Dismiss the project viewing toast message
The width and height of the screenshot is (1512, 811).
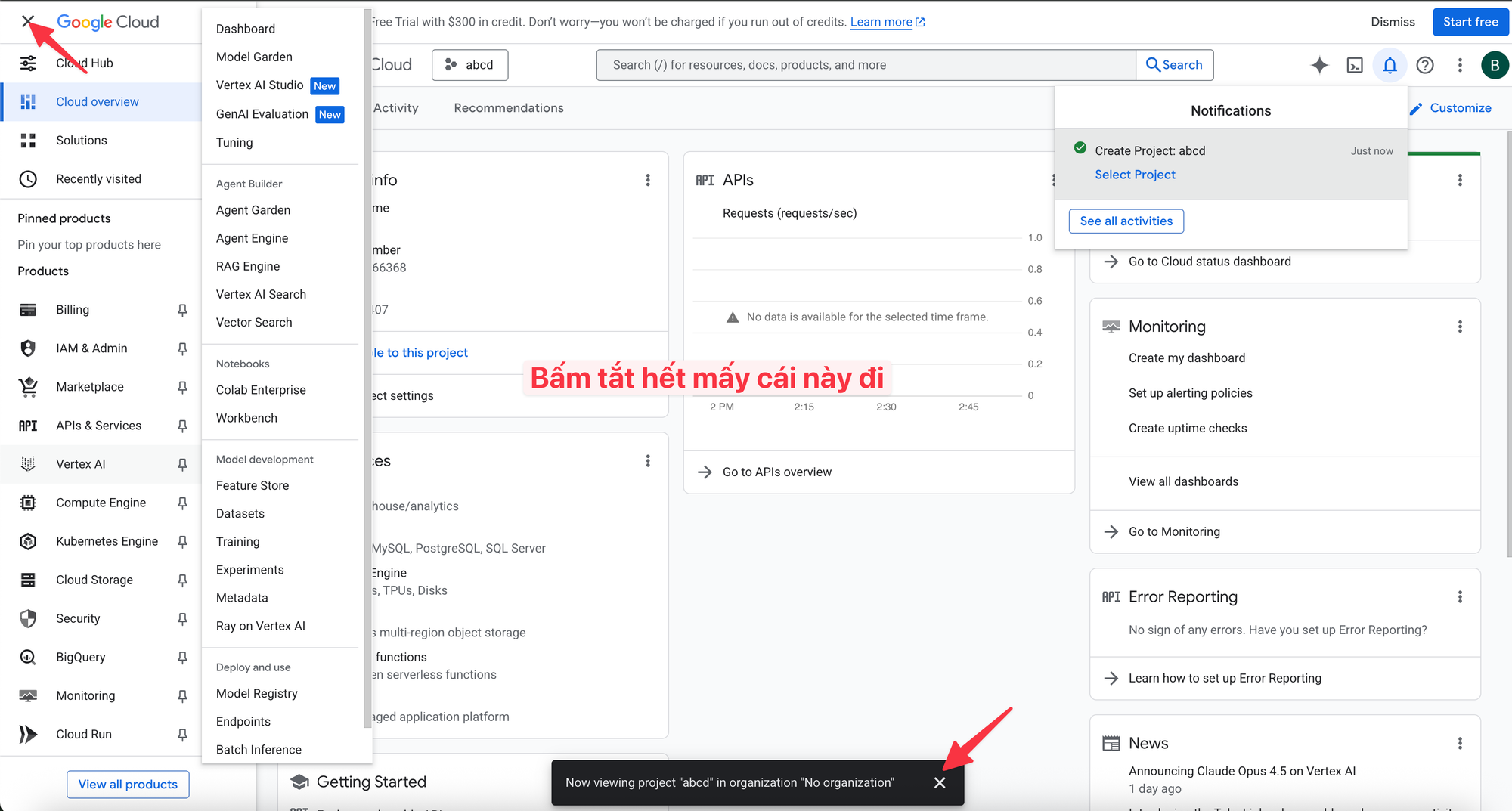[x=940, y=782]
